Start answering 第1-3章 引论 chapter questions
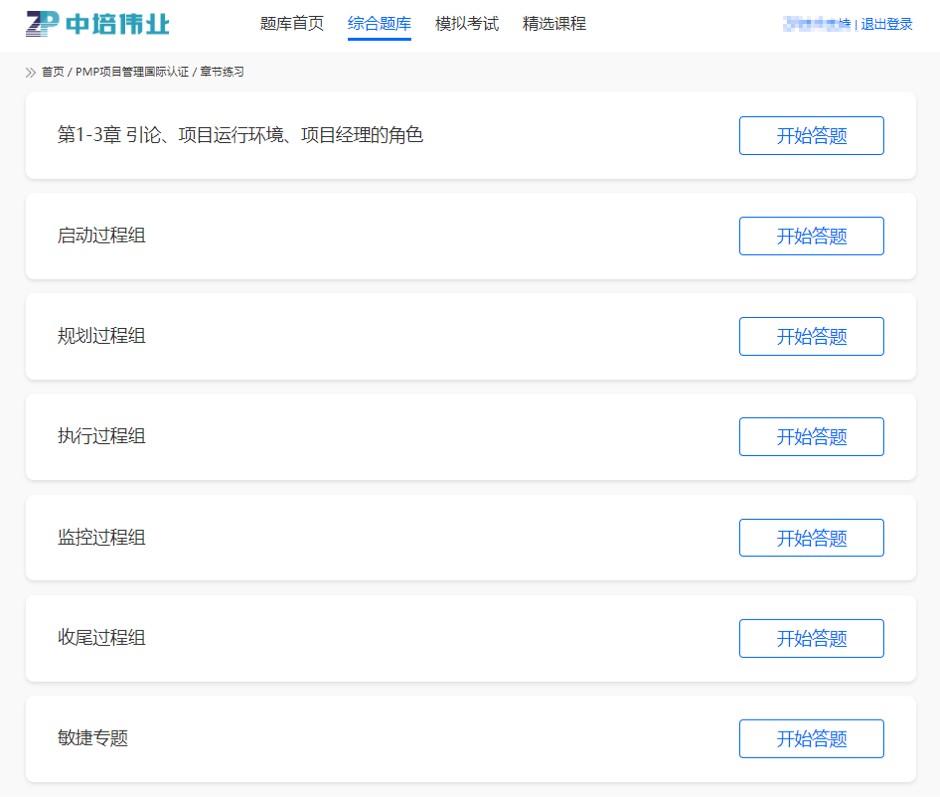This screenshot has height=797, width=940. pos(811,136)
